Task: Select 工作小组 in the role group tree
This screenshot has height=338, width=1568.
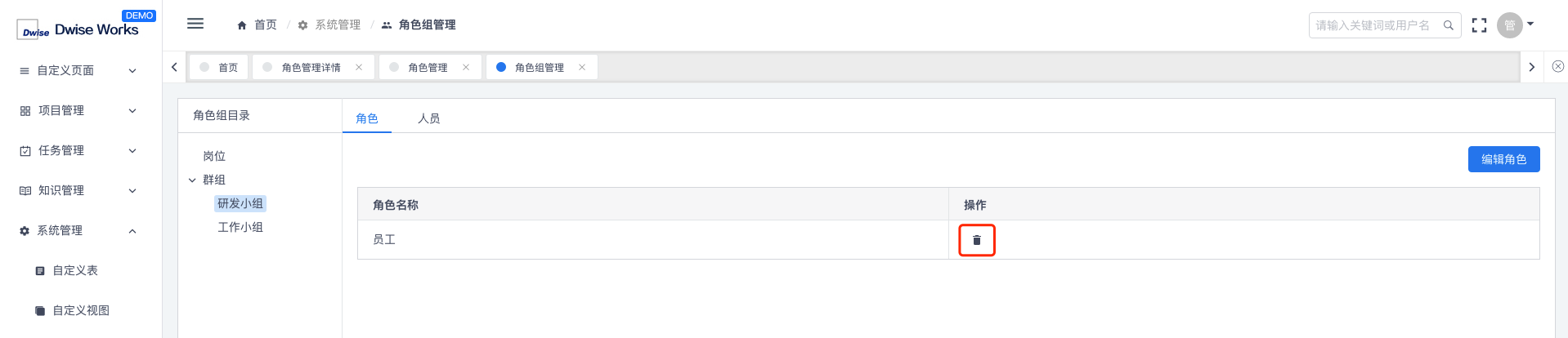Action: point(240,227)
